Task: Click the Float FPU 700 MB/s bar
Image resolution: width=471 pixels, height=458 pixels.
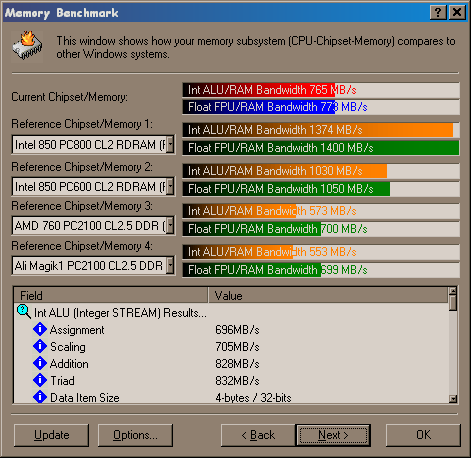Action: (321, 229)
